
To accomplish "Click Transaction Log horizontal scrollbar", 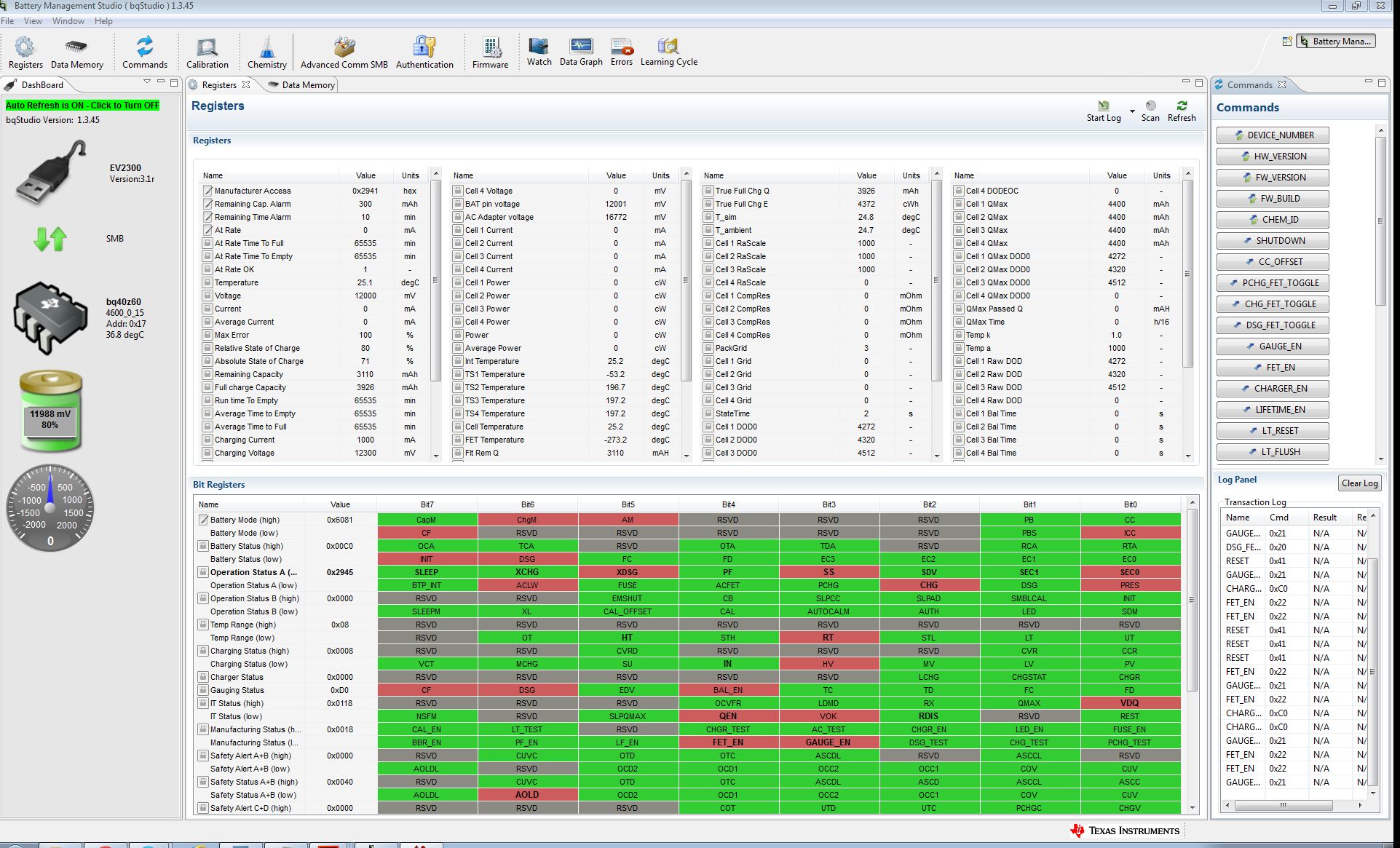I will [1283, 806].
